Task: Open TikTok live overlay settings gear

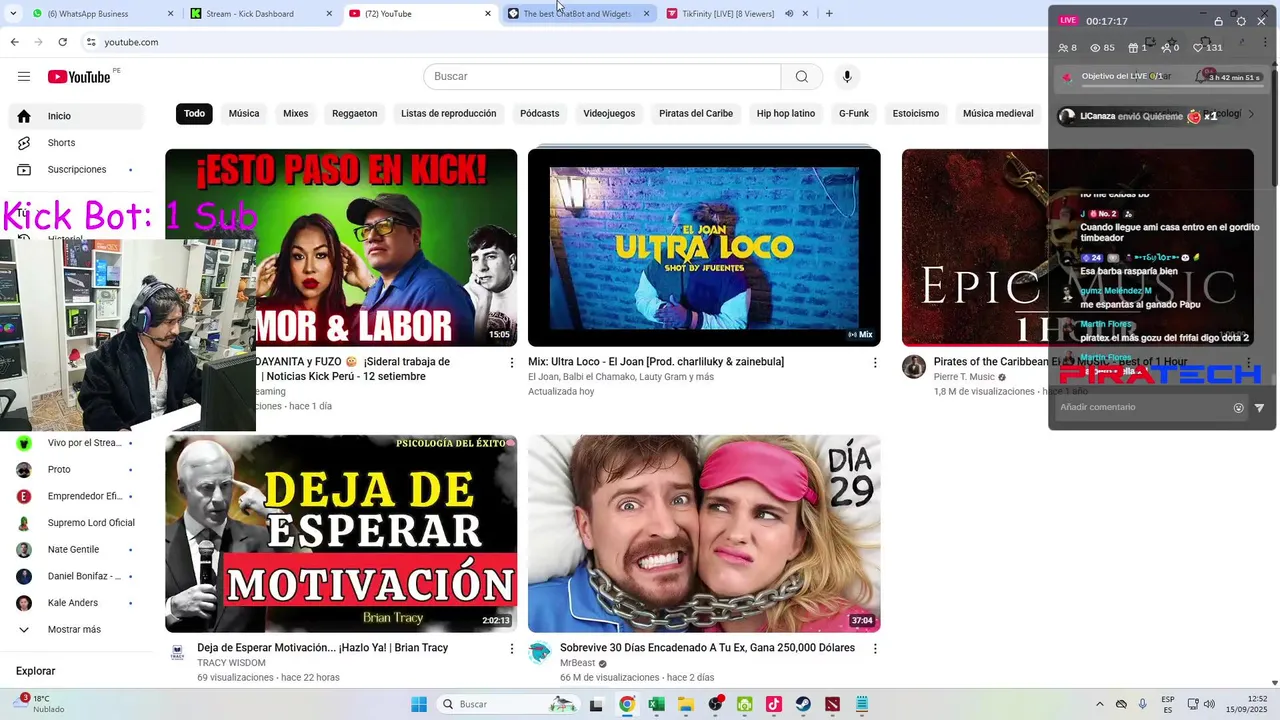Action: 1241,21
